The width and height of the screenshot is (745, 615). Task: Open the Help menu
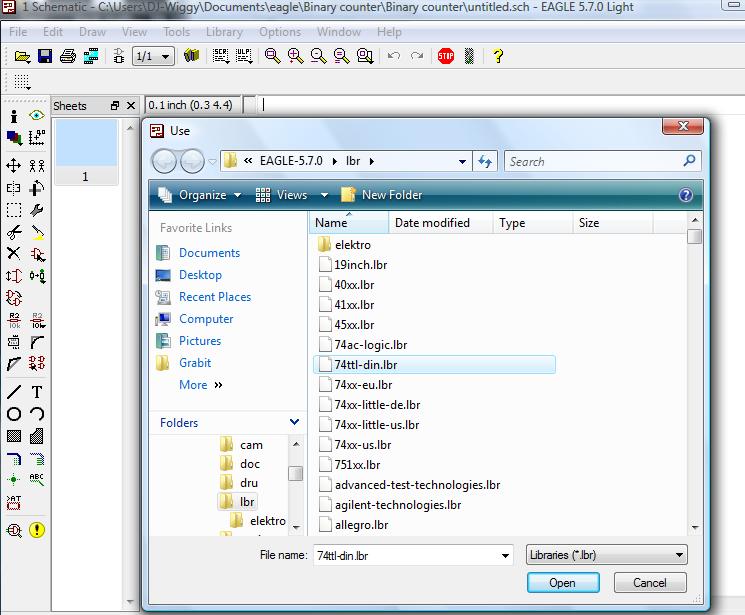tap(389, 32)
